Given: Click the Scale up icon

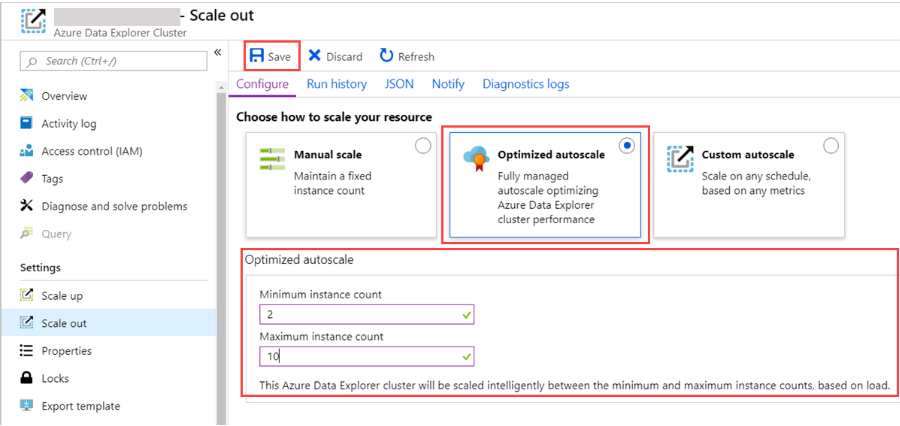Looking at the screenshot, I should (x=27, y=296).
